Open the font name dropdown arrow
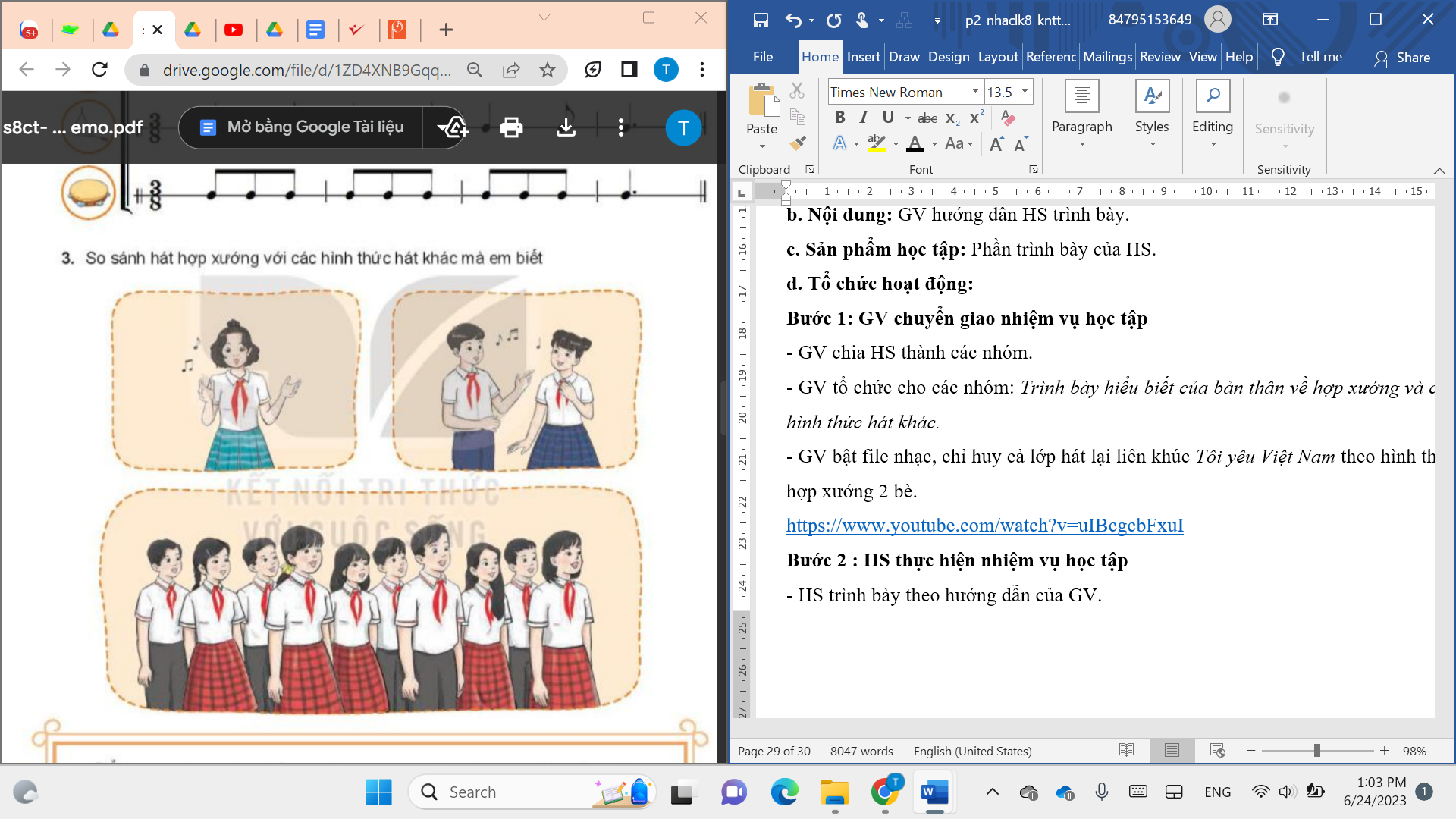 tap(975, 92)
